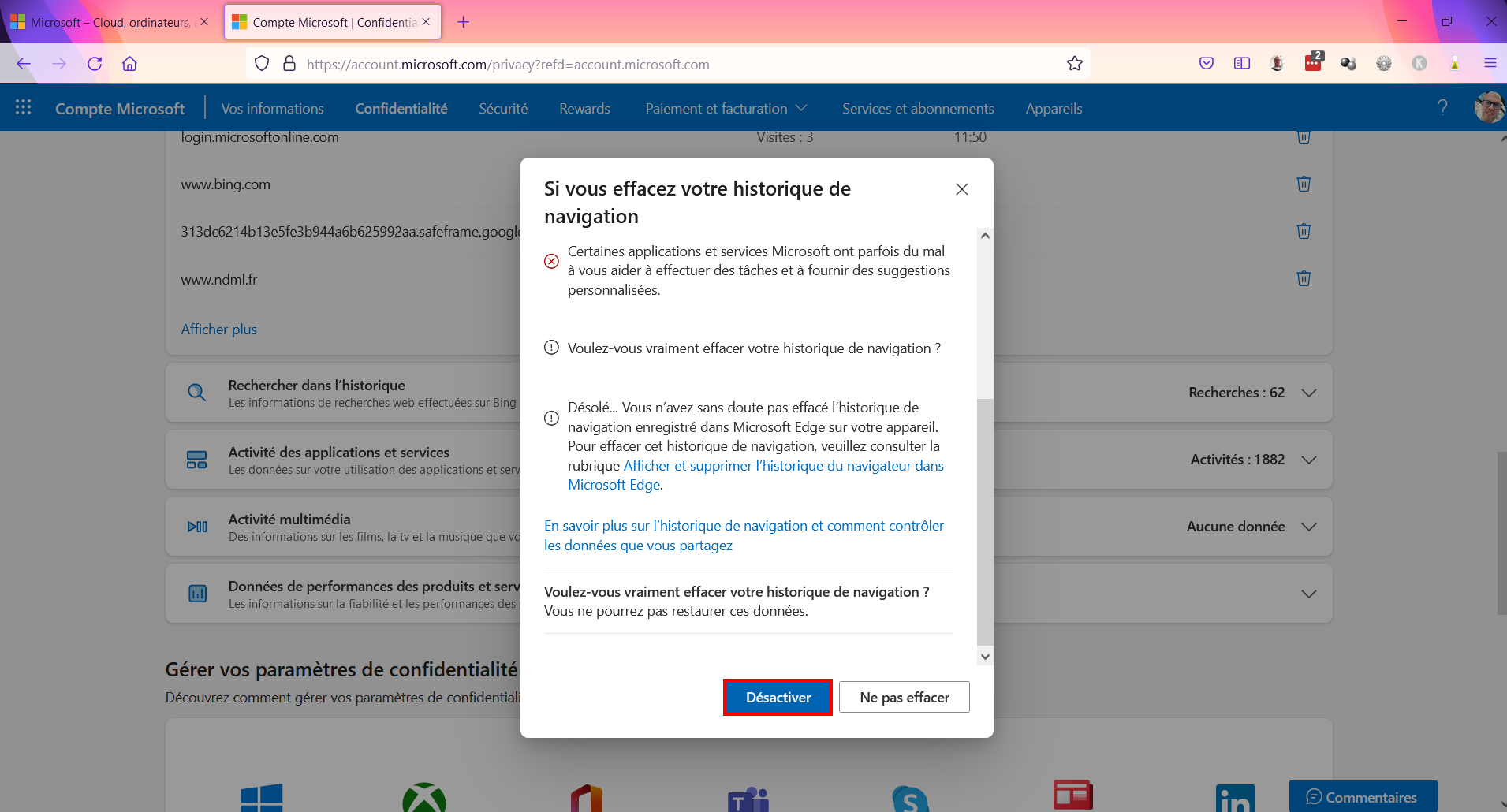Open Services et abonnements tab
Viewport: 1507px width, 812px height.
coord(918,109)
